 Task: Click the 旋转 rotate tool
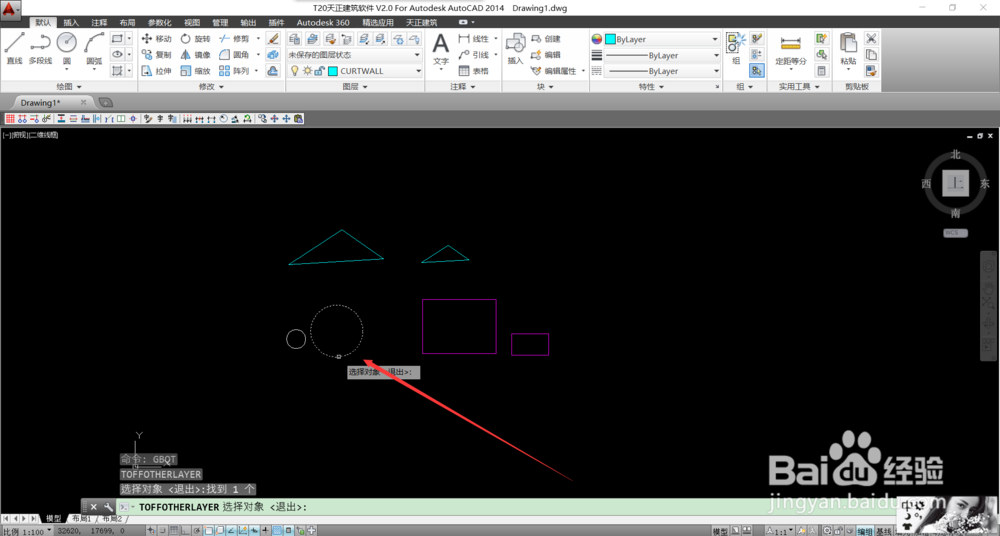click(x=195, y=39)
